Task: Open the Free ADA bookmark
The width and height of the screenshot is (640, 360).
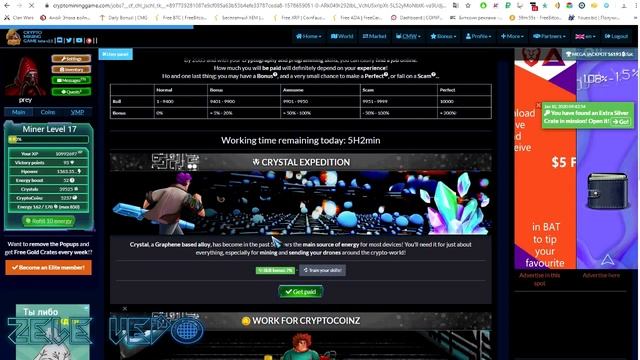Action: pos(357,18)
